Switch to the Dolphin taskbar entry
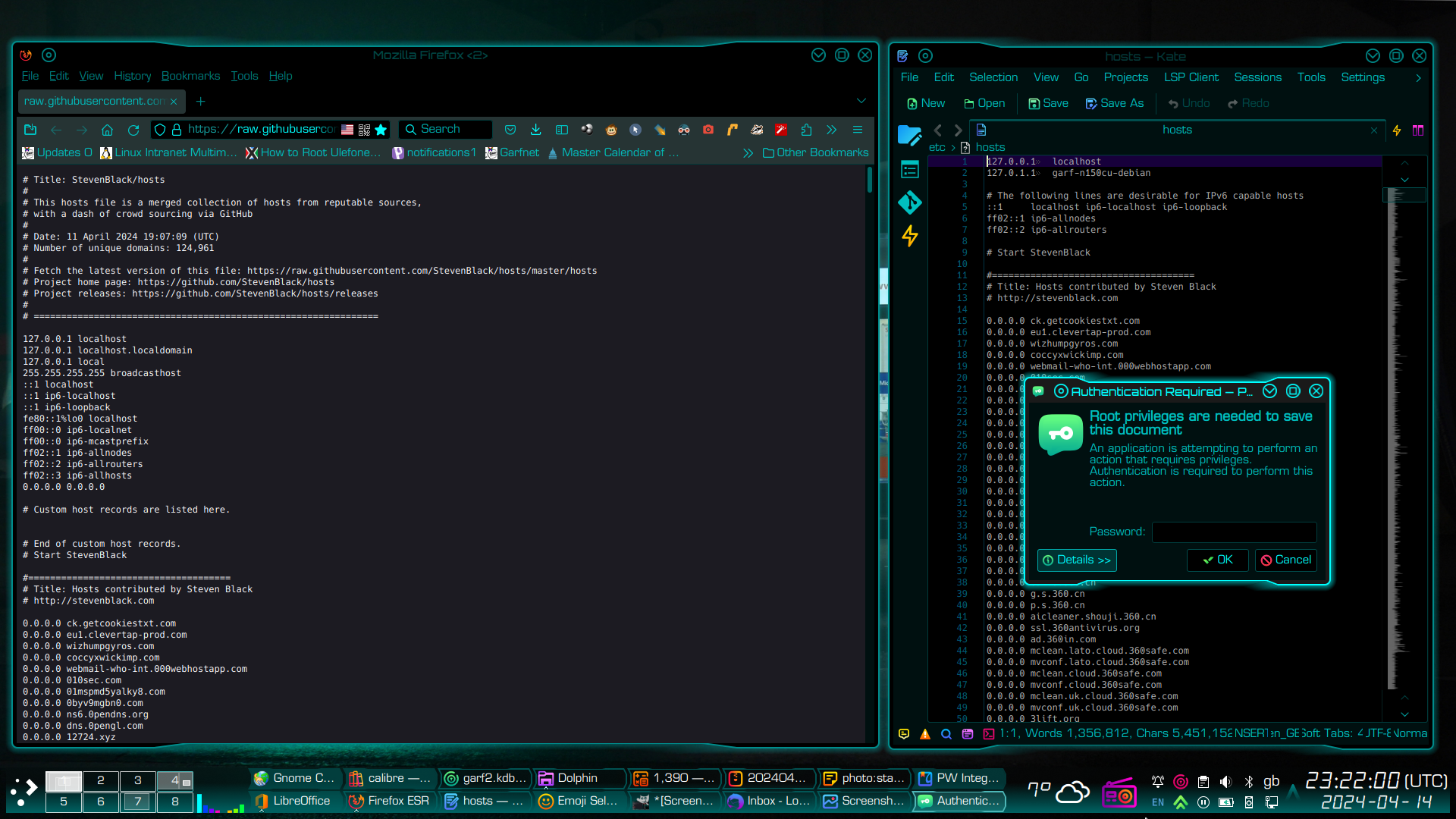This screenshot has height=819, width=1456. (579, 779)
